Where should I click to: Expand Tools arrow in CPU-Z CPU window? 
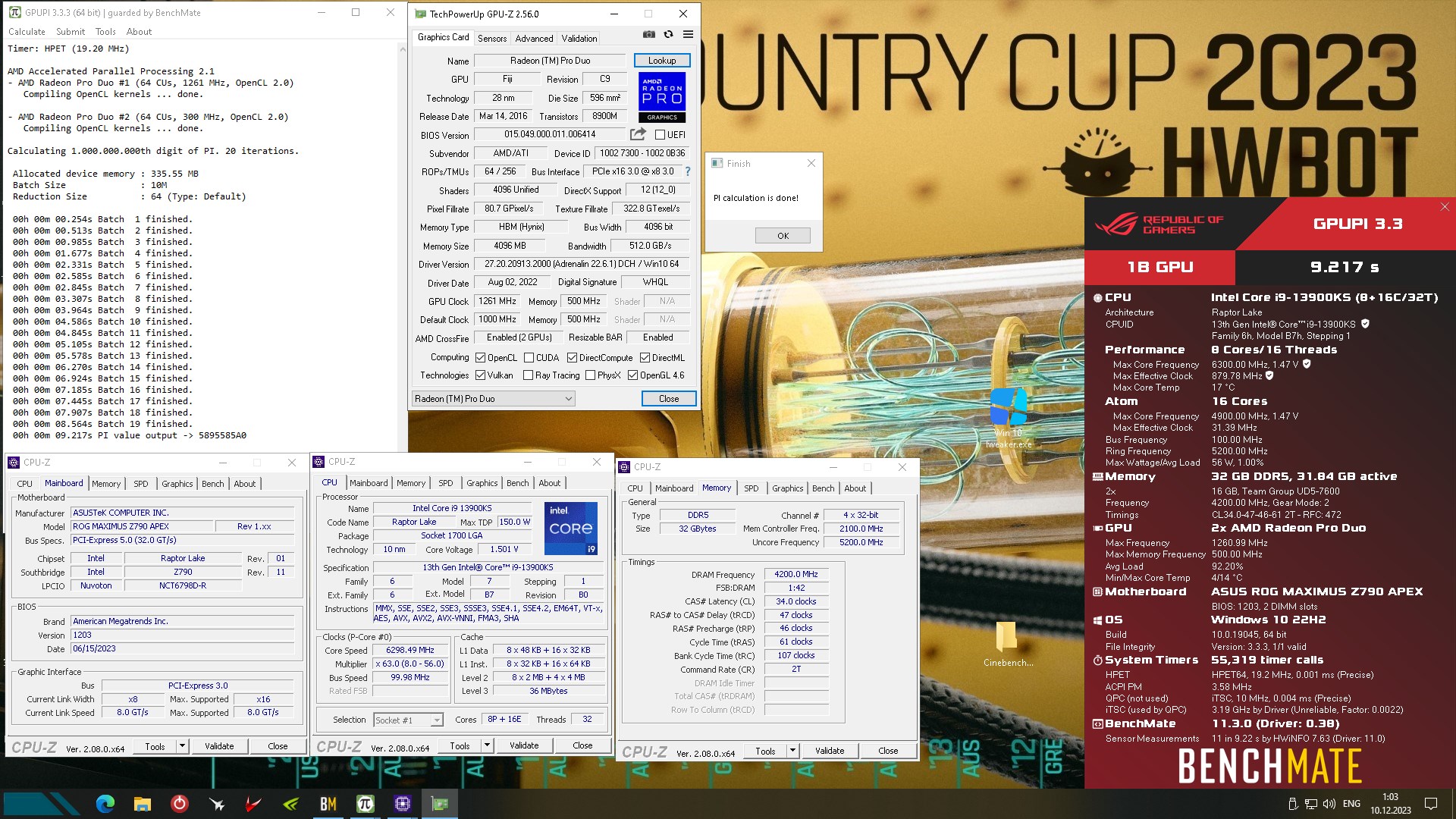pyautogui.click(x=487, y=745)
